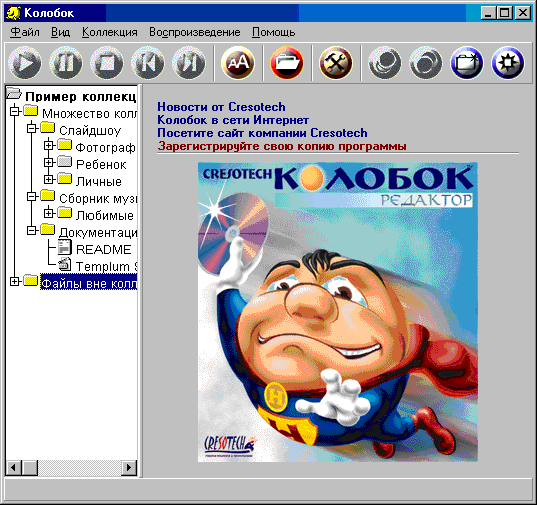Stop playback with the Stop button

[x=107, y=63]
